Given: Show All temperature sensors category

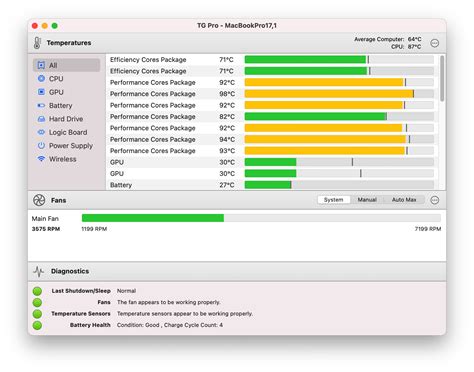Looking at the screenshot, I should point(53,65).
